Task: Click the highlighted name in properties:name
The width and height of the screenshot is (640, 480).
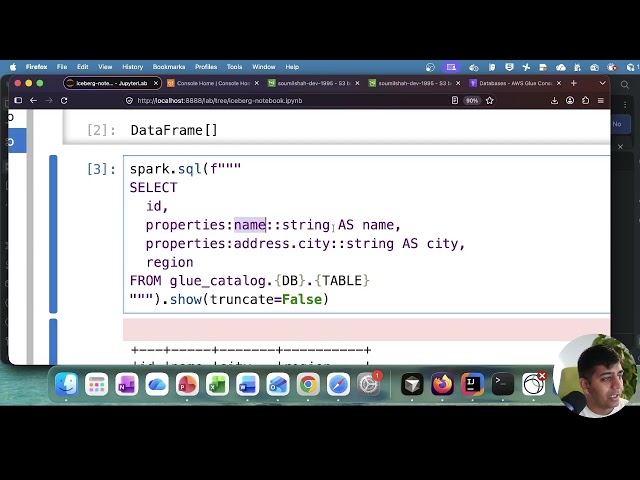Action: pyautogui.click(x=250, y=225)
